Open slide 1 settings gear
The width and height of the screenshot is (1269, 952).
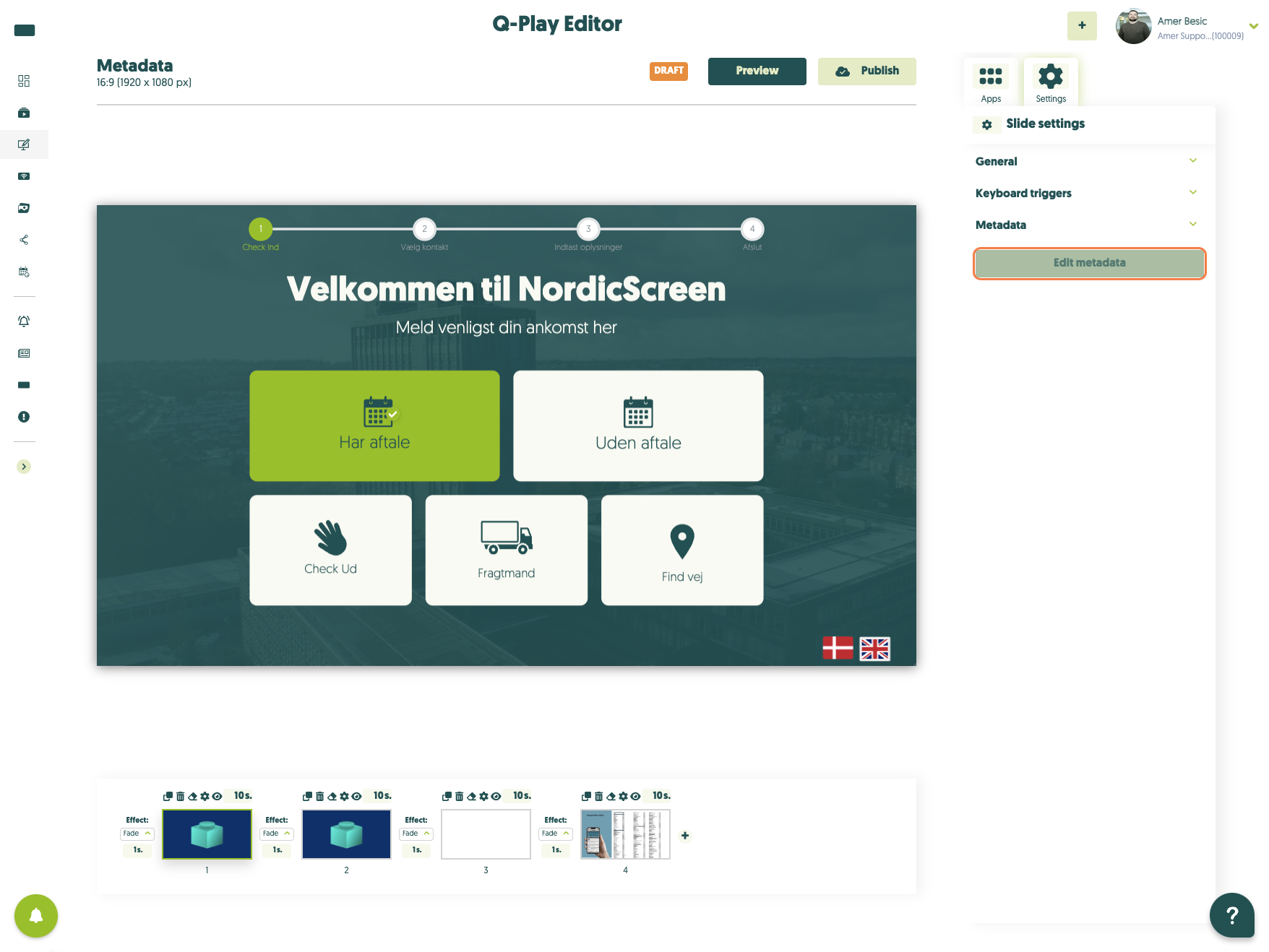[205, 796]
